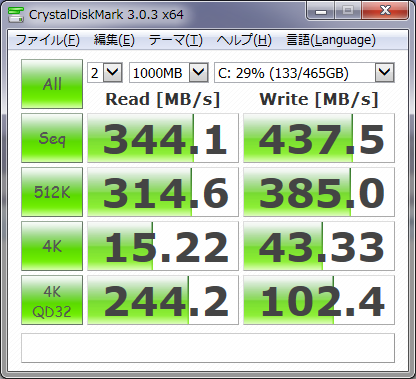Open the ファイル(F) menu
This screenshot has height=379, width=416.
[47, 40]
